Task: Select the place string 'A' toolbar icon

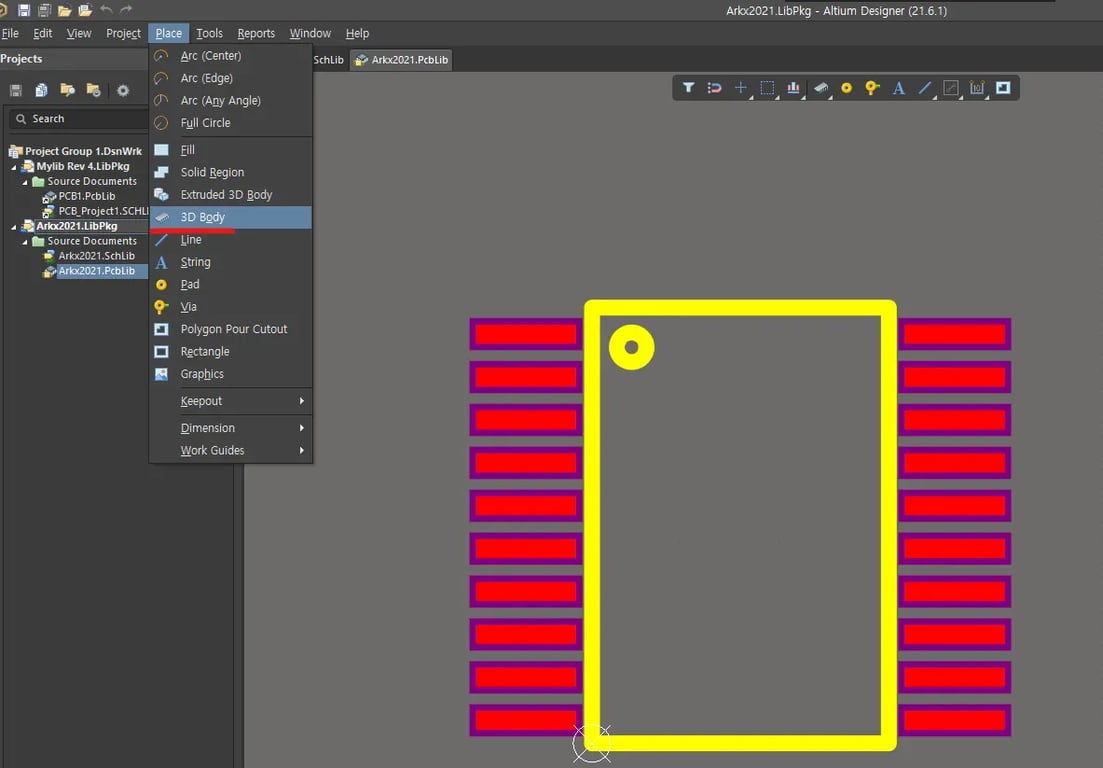Action: pyautogui.click(x=898, y=88)
